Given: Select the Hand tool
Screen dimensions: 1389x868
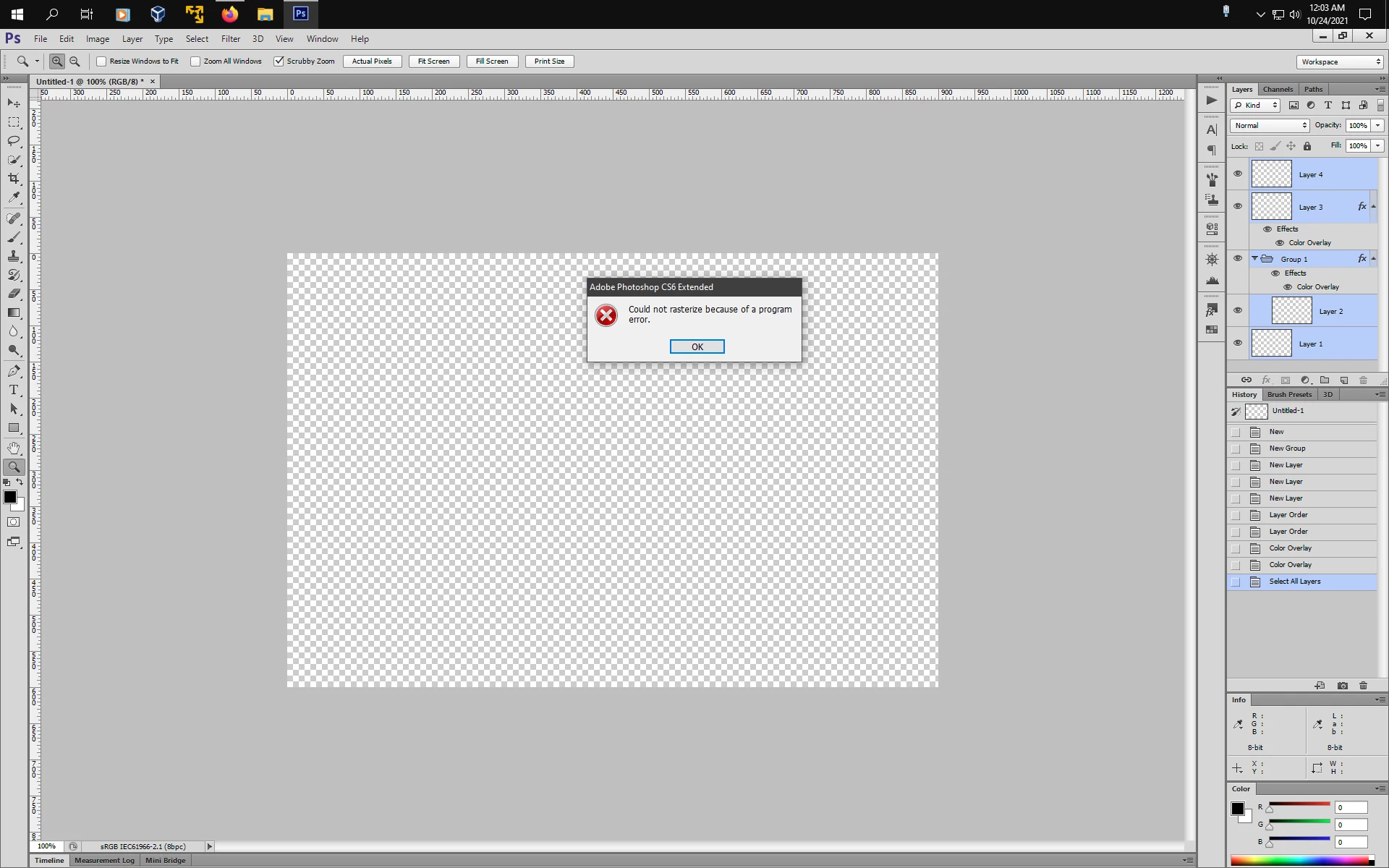Looking at the screenshot, I should pos(14,448).
